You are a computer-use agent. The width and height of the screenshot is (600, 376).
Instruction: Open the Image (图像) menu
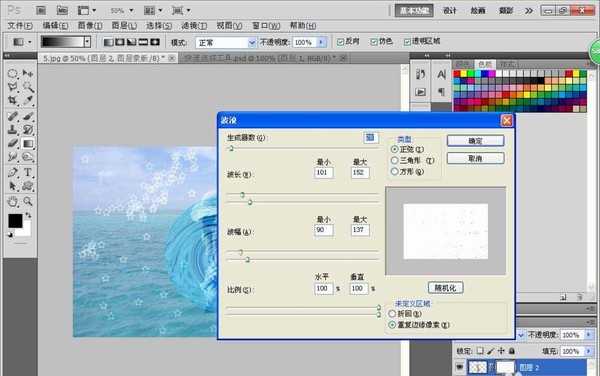click(90, 26)
